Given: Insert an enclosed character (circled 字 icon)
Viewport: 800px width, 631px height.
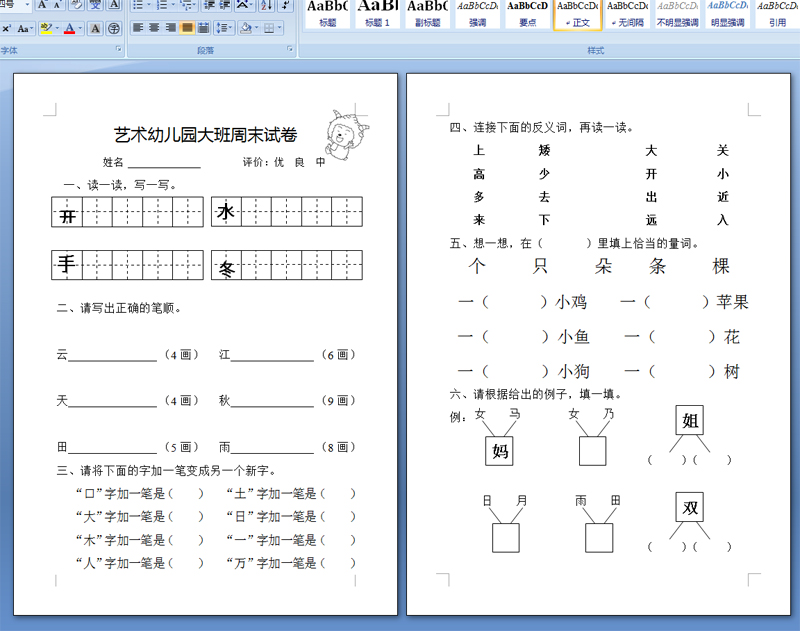Looking at the screenshot, I should [114, 29].
